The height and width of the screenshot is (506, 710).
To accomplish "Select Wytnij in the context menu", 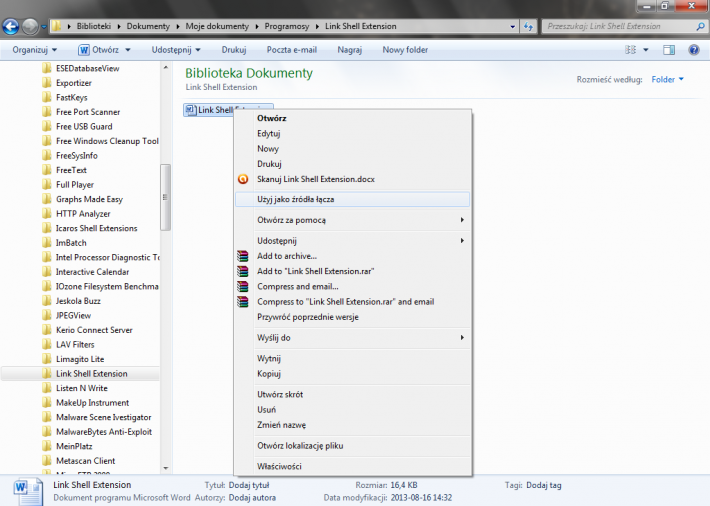I will (x=352, y=358).
